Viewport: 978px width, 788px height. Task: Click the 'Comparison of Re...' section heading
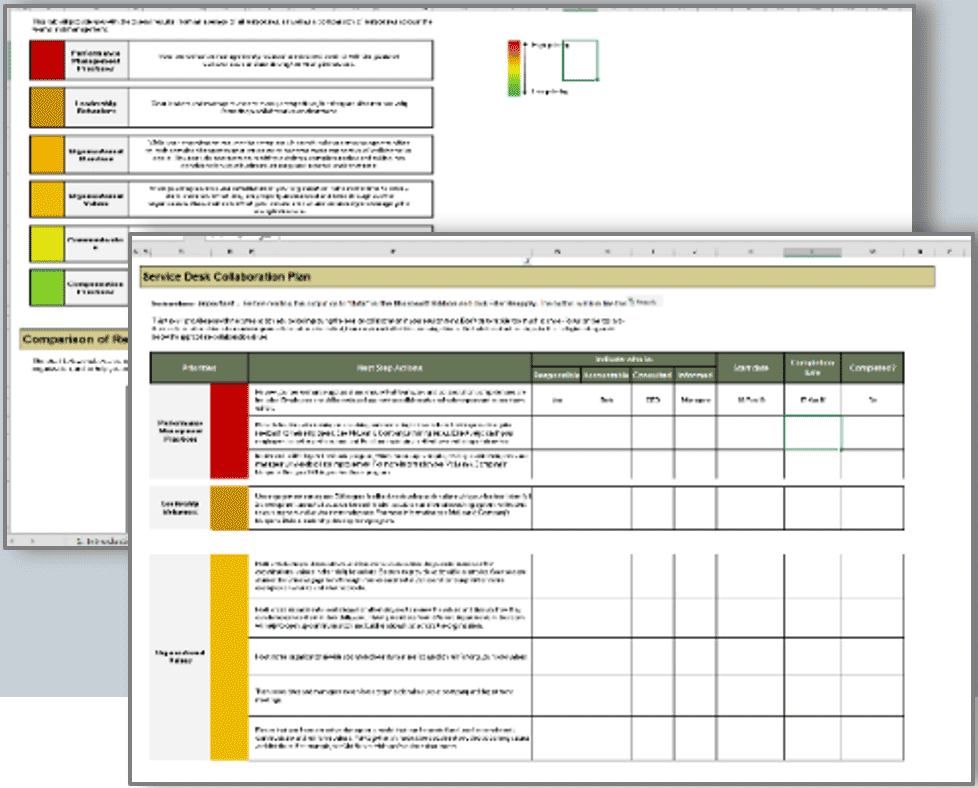(x=75, y=339)
